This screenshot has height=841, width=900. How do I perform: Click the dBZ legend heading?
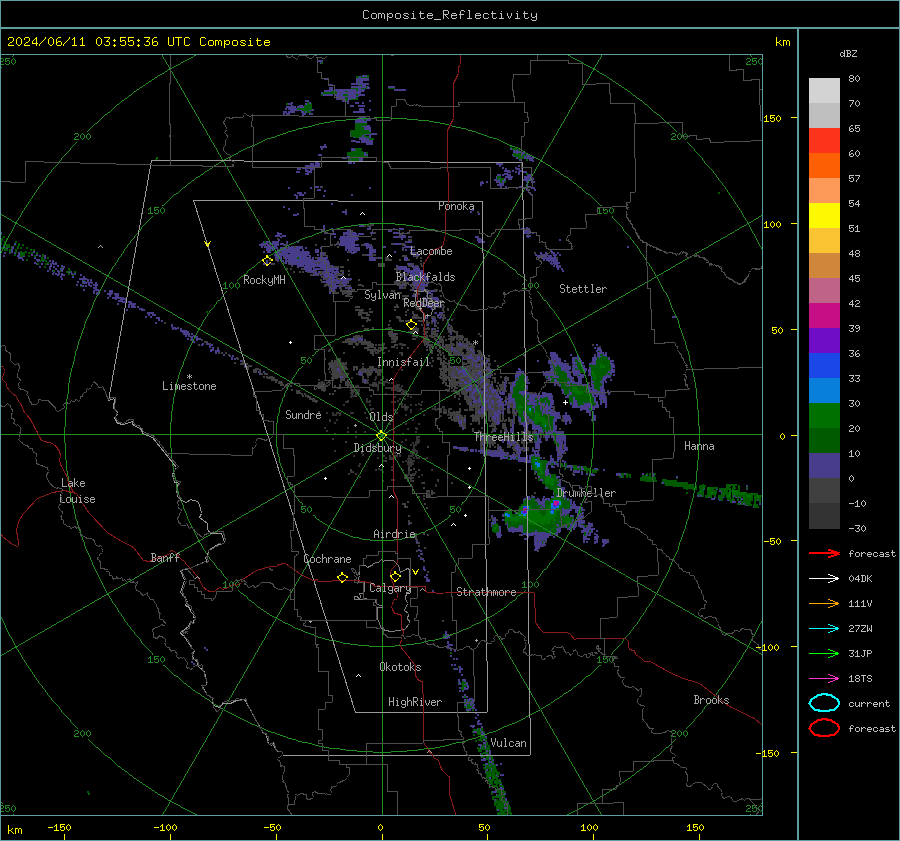coord(848,53)
